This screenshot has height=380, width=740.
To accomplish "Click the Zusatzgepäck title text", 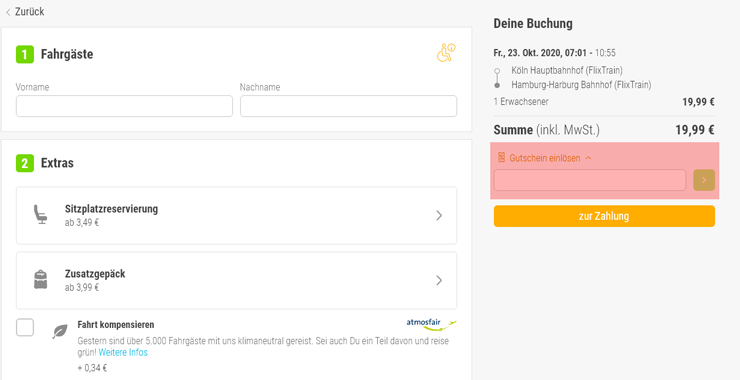I will tap(95, 274).
